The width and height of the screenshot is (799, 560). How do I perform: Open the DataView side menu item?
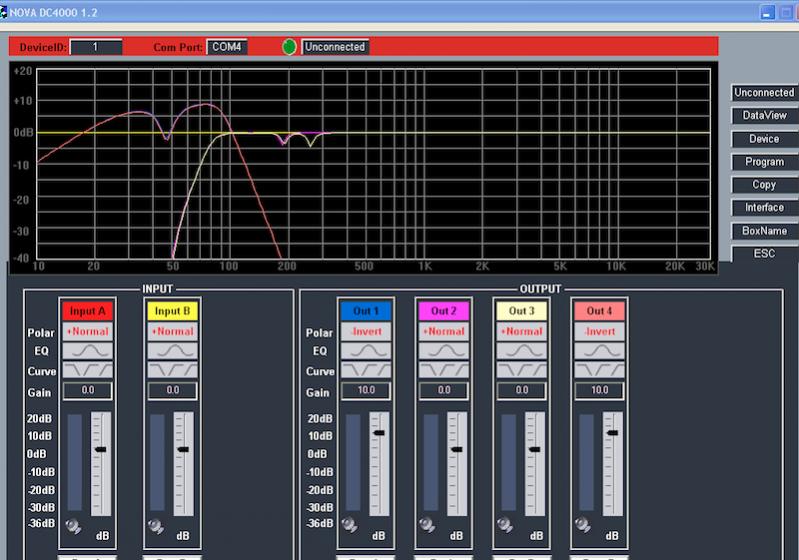coord(764,116)
